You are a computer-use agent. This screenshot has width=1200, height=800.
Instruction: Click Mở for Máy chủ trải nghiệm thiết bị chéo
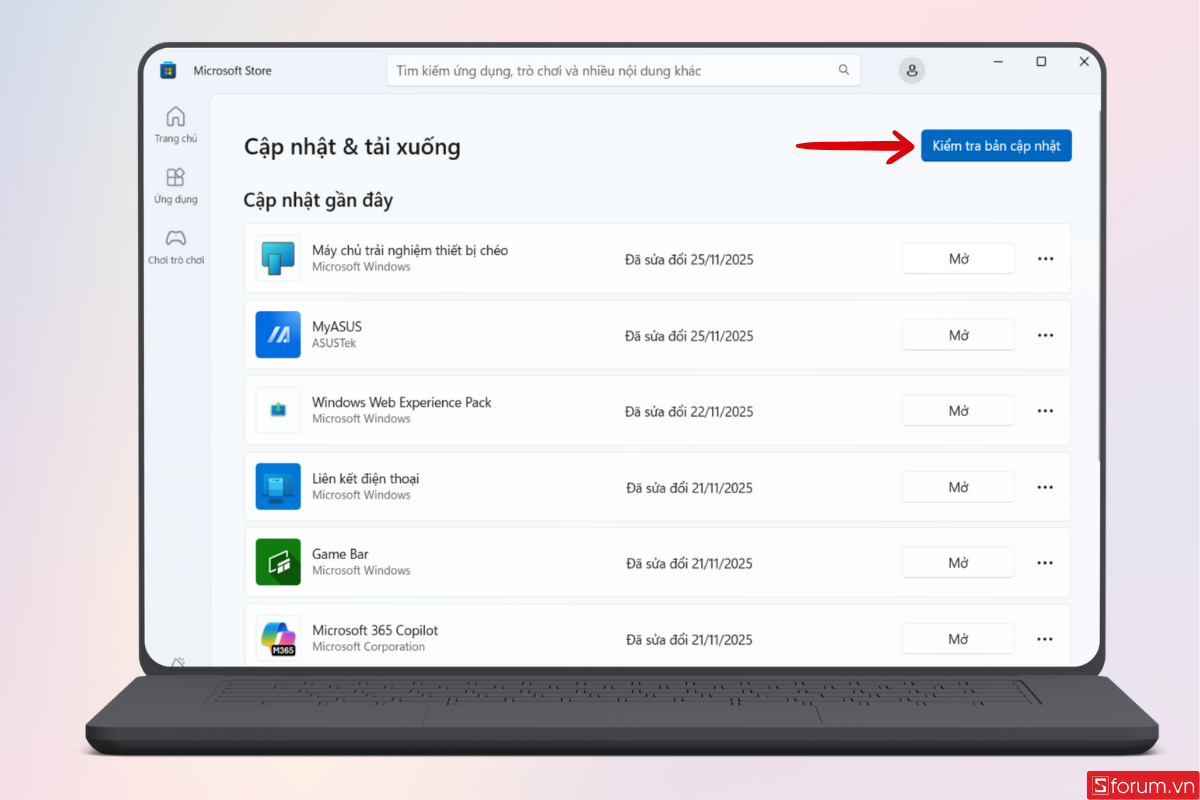[958, 259]
